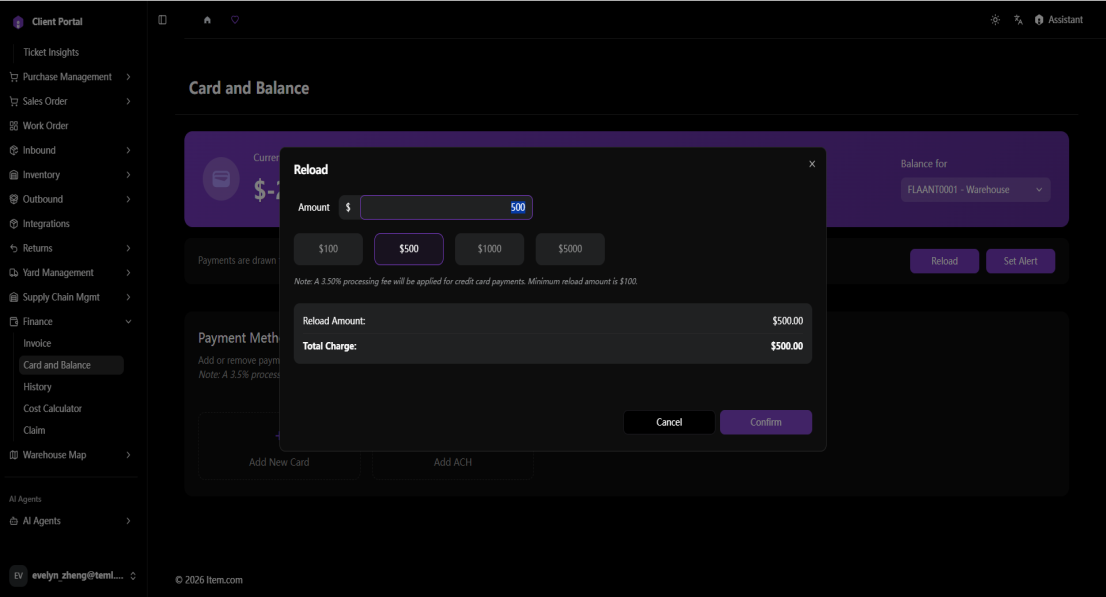Confirm the reload
The width and height of the screenshot is (1106, 597).
[766, 422]
